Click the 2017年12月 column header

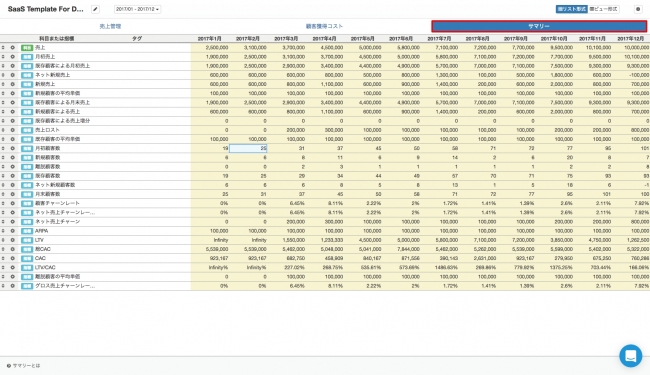(x=631, y=39)
